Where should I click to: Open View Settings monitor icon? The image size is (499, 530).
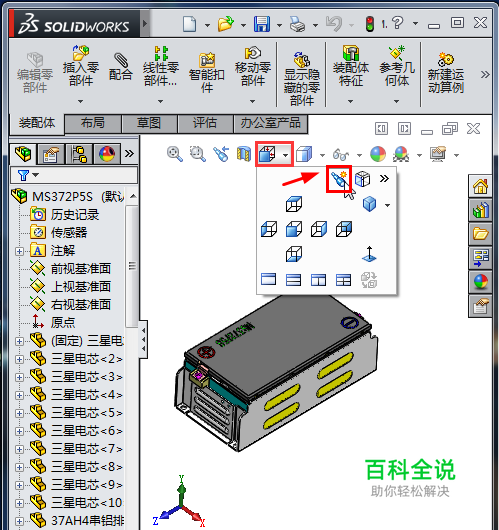click(x=438, y=154)
